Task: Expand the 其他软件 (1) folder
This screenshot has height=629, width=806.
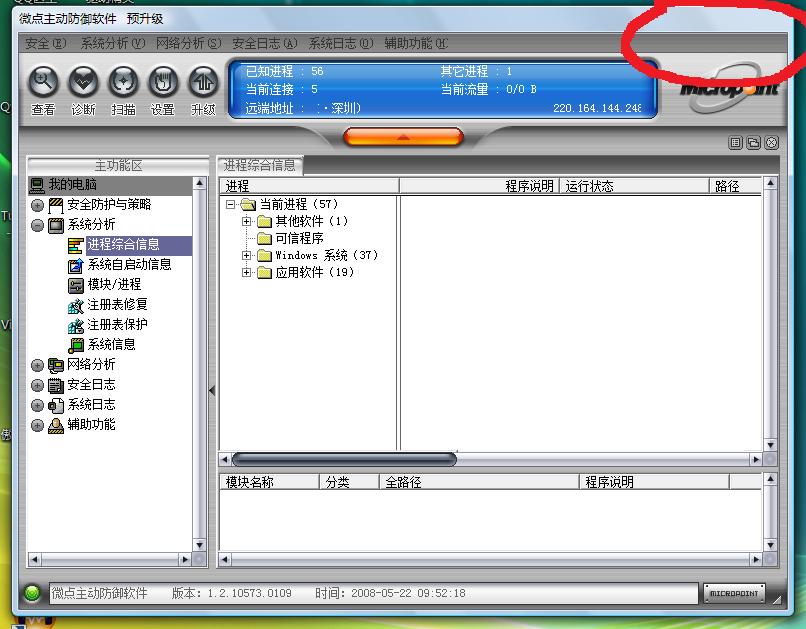Action: [247, 221]
